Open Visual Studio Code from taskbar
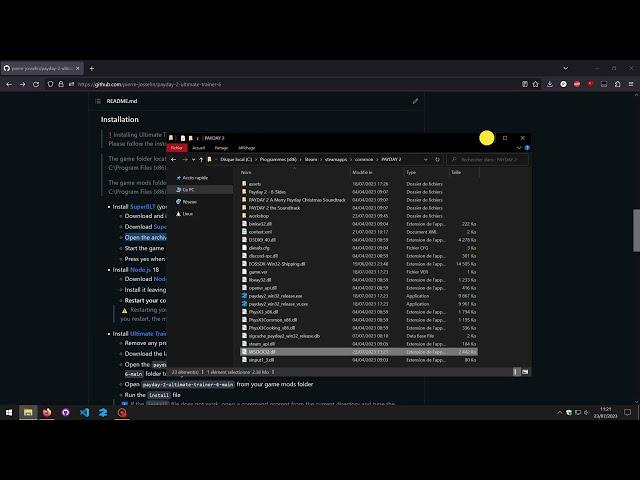 pos(84,413)
